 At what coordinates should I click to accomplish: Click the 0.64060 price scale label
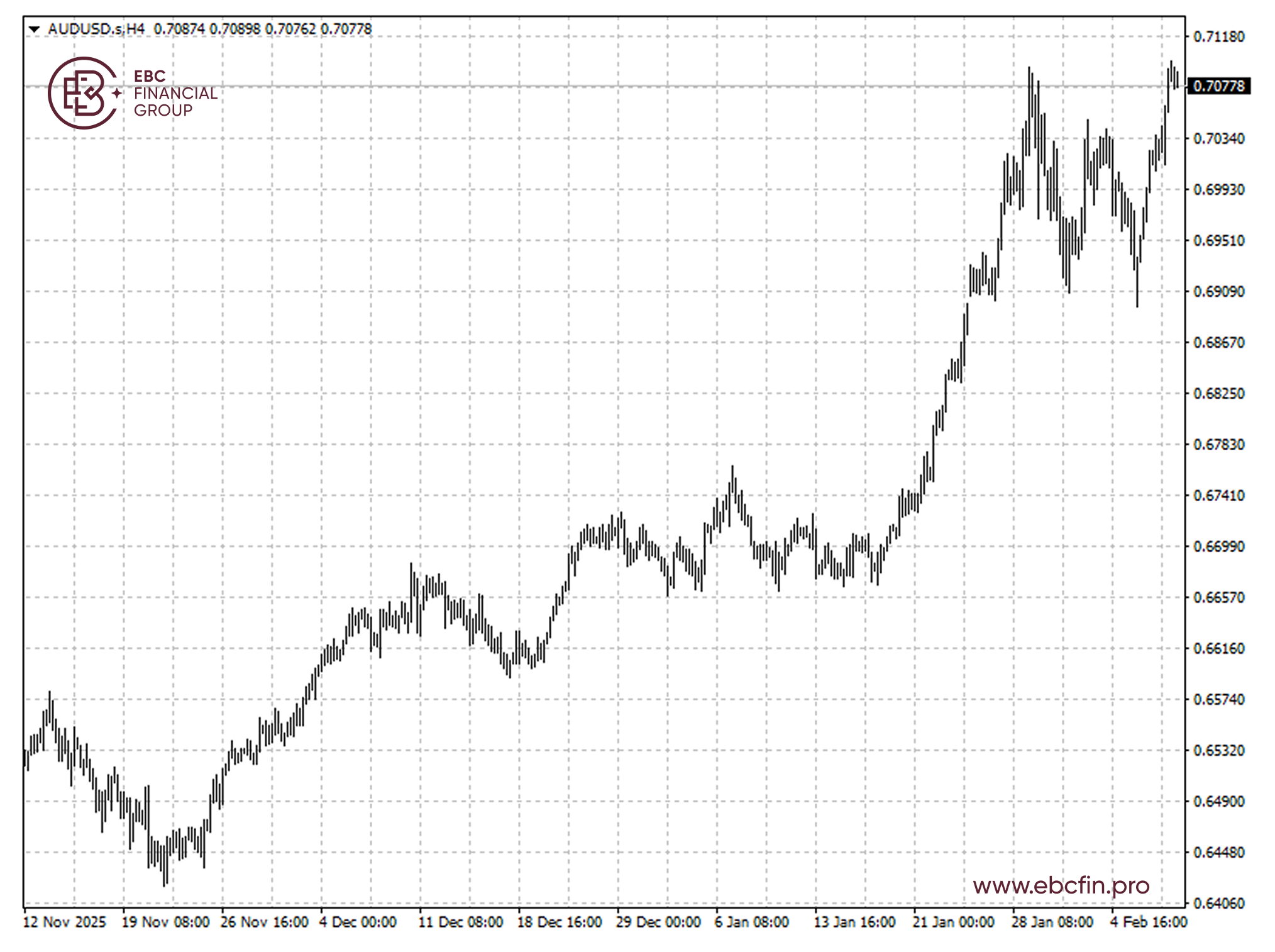point(1218,904)
